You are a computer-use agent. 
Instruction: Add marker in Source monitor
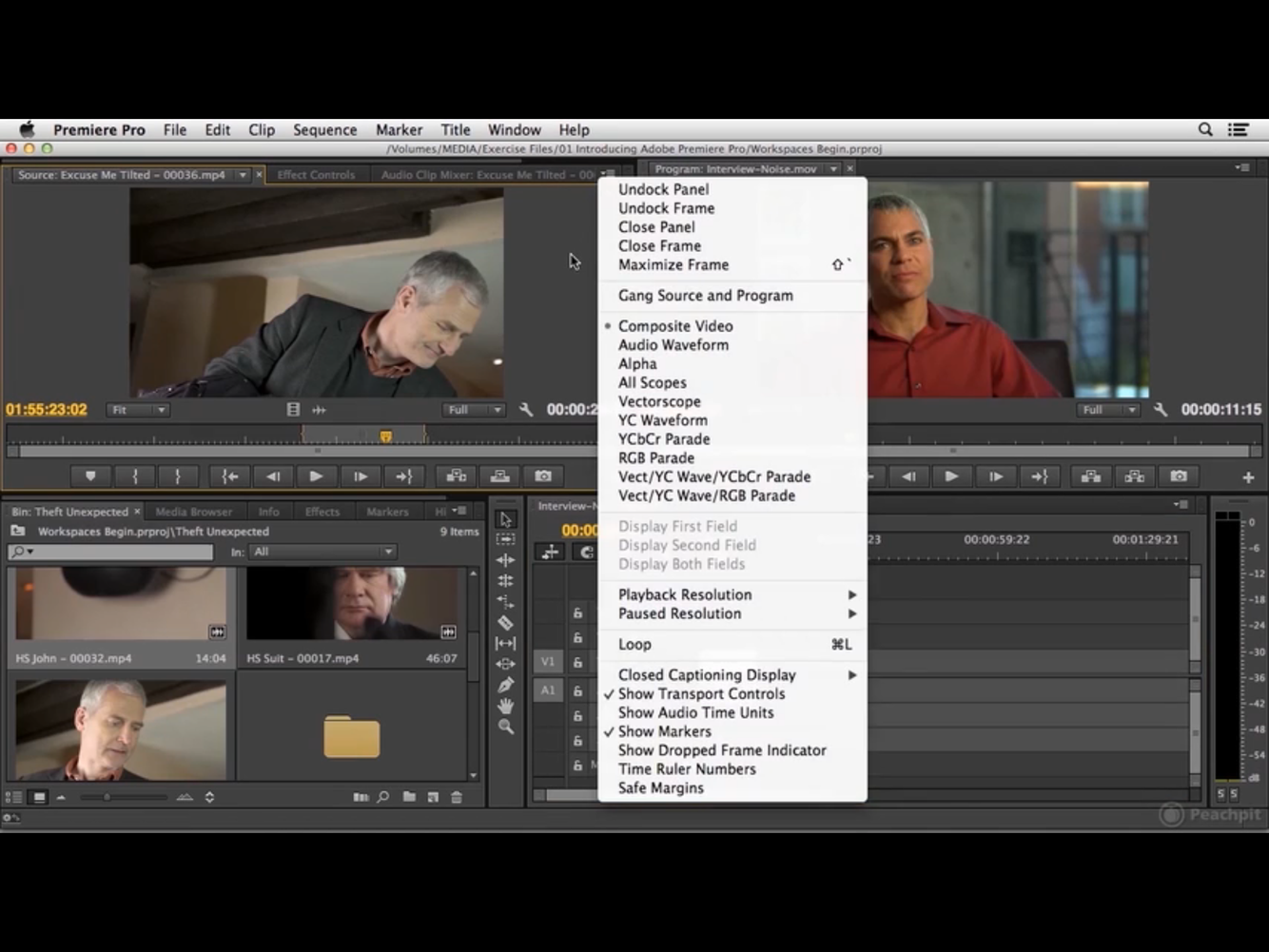(90, 476)
